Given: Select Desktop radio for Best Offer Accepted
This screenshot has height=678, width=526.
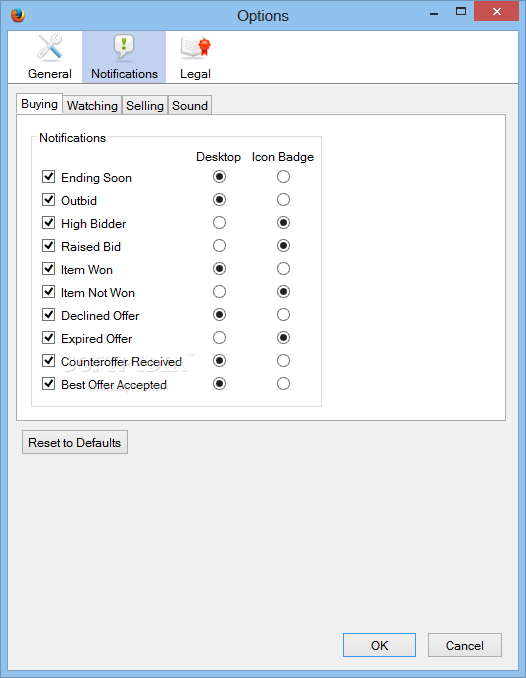Looking at the screenshot, I should [x=219, y=384].
